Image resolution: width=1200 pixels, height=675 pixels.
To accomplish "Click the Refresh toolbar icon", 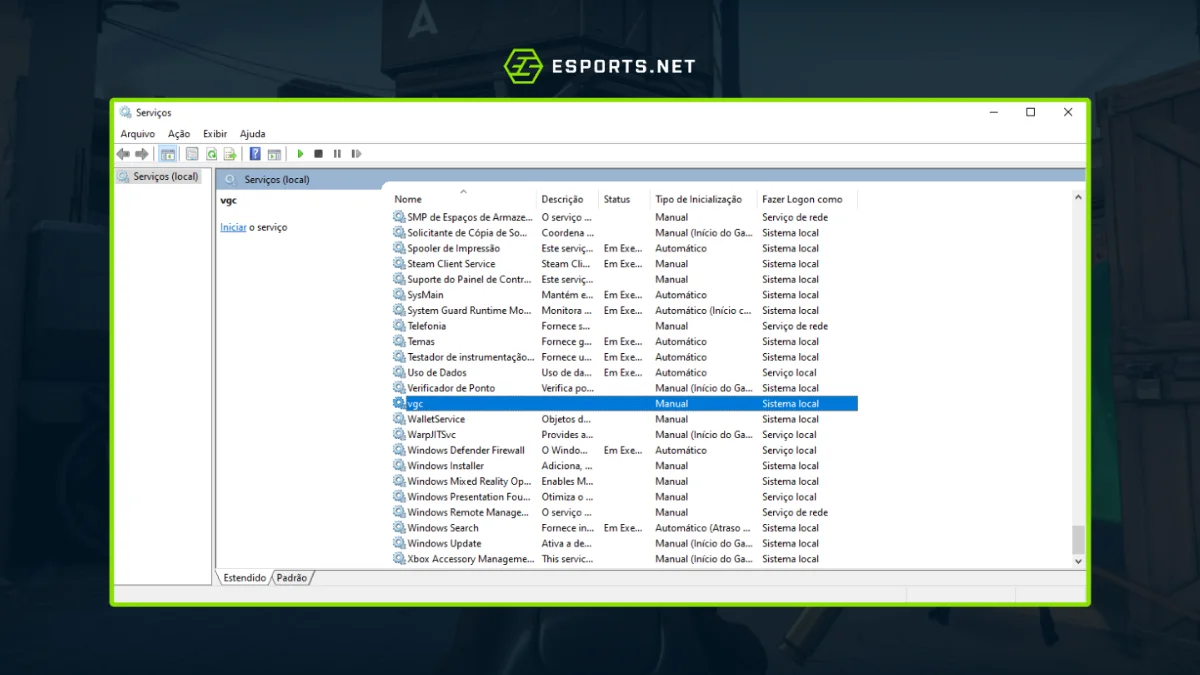I will tap(211, 154).
